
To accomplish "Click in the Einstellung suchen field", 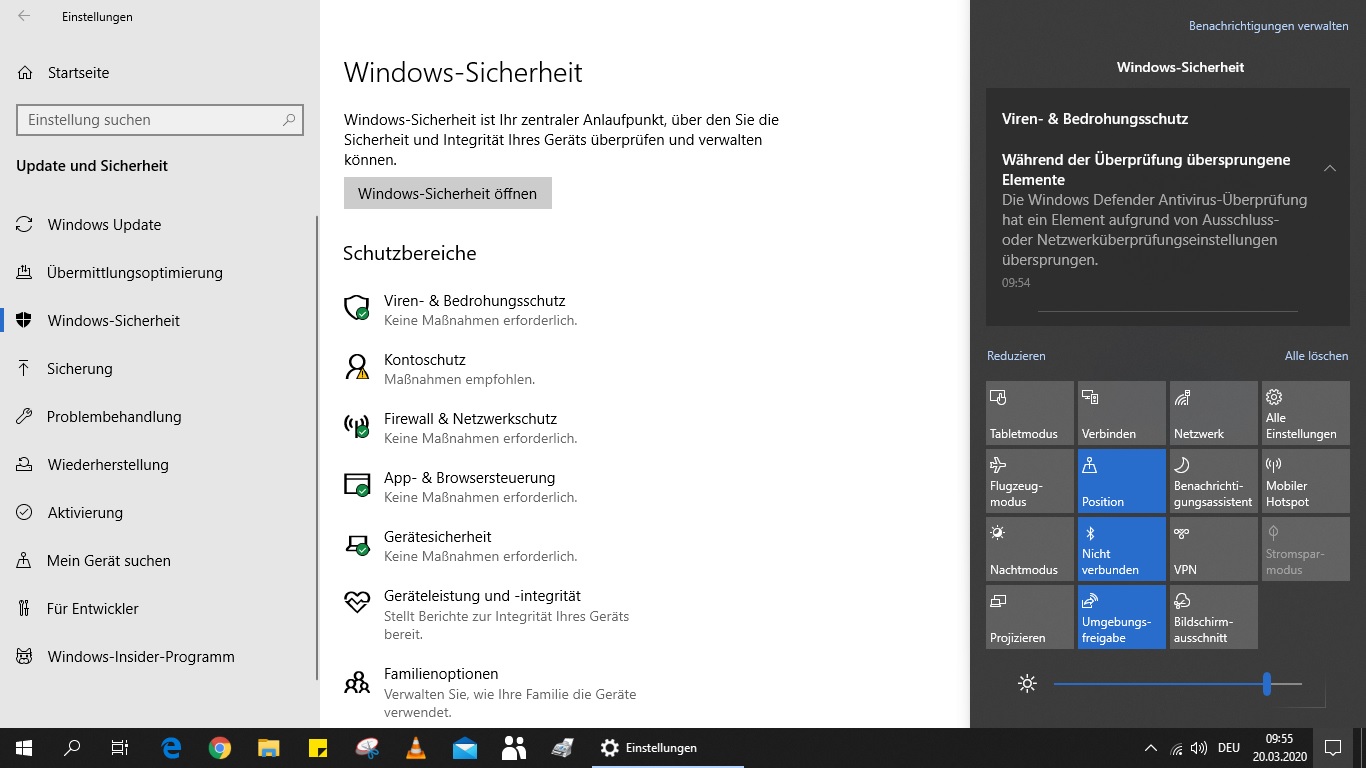I will click(160, 120).
